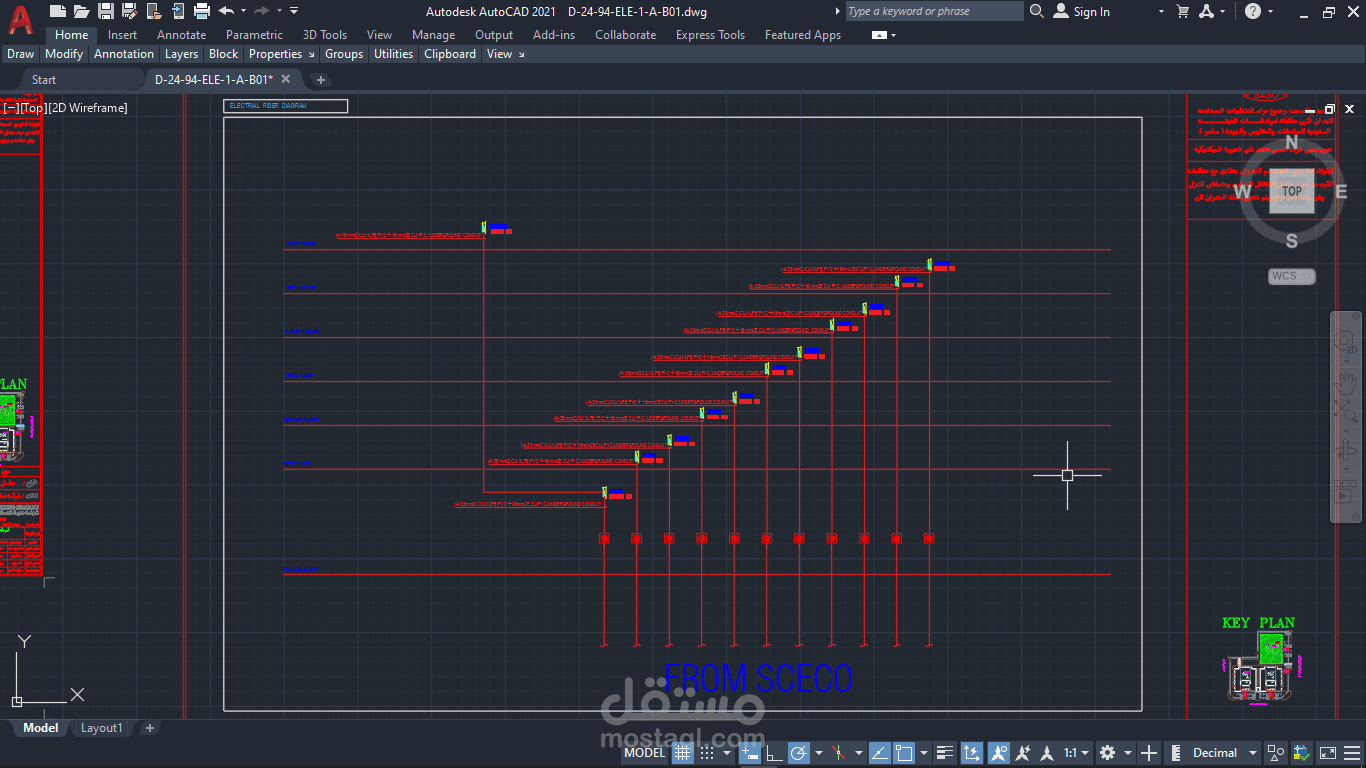Toggle ortho mode in status bar

pyautogui.click(x=775, y=753)
